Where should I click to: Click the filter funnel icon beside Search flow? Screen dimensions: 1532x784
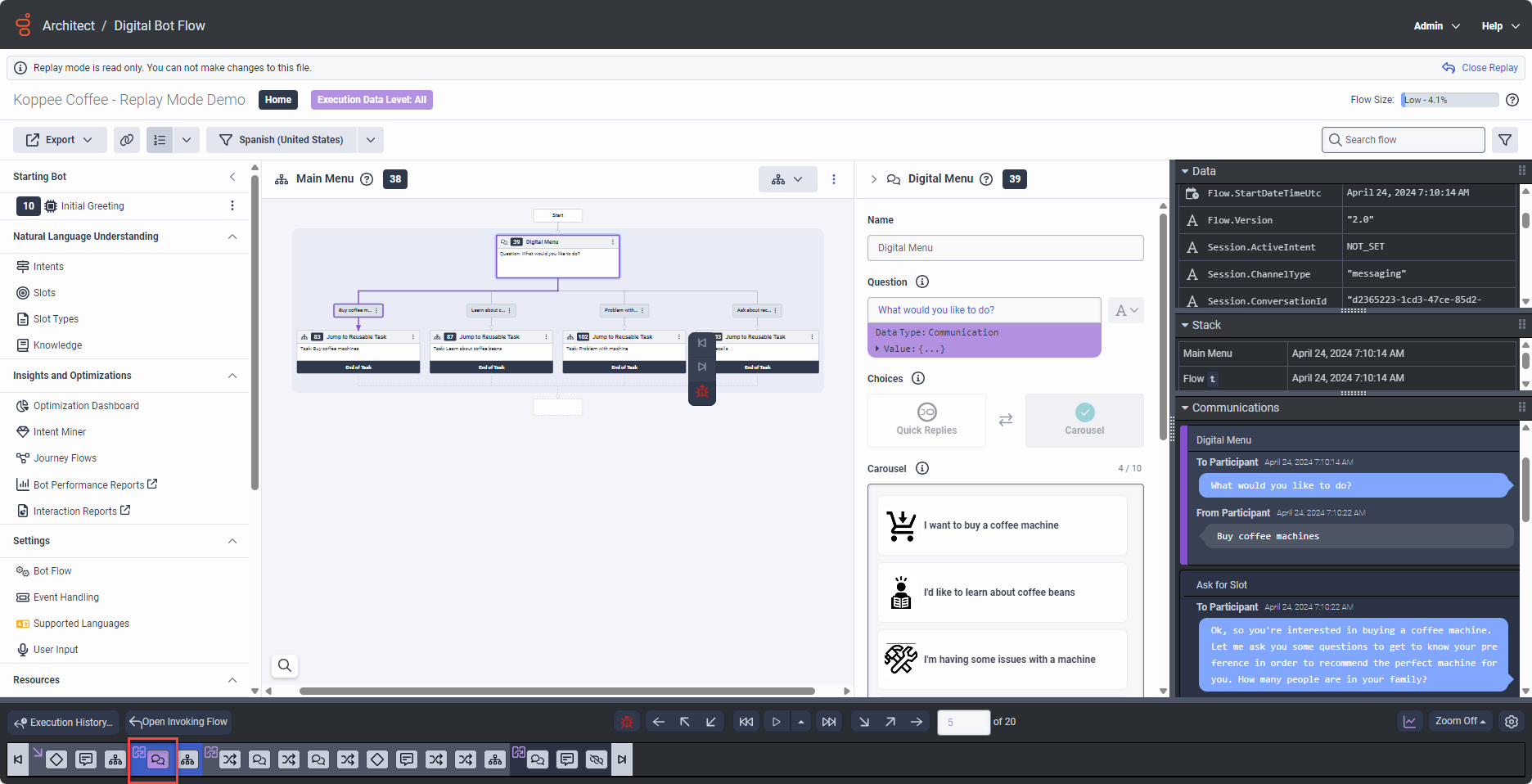(1505, 140)
